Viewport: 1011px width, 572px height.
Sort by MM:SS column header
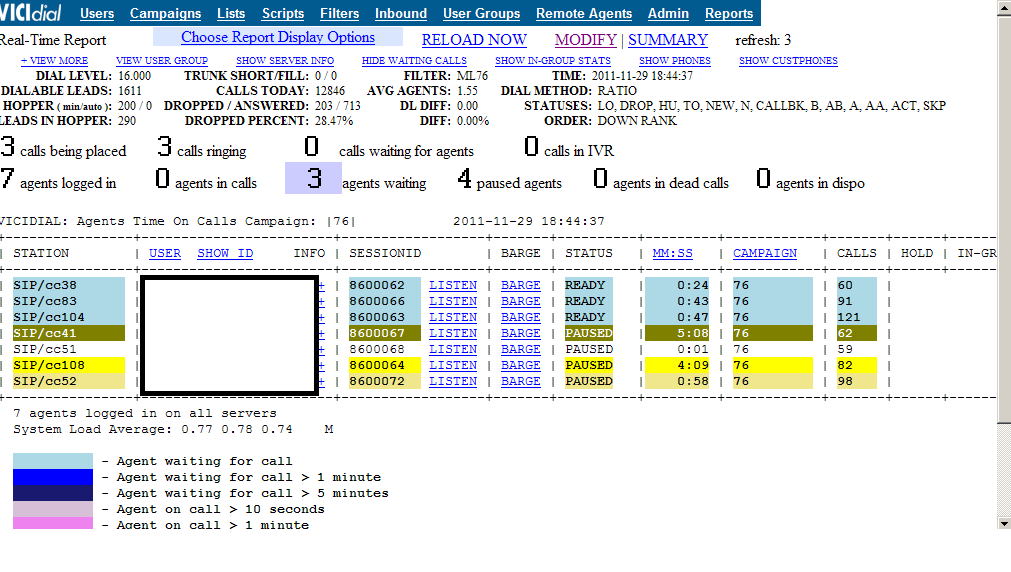672,253
